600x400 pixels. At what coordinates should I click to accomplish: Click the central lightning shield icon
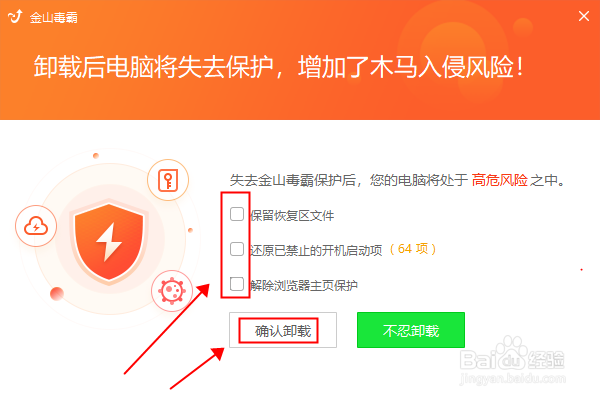point(109,241)
